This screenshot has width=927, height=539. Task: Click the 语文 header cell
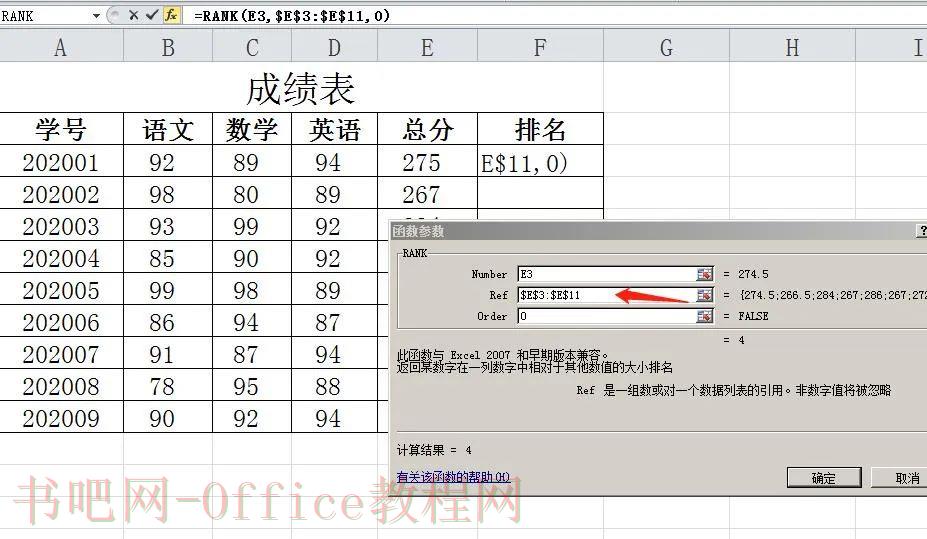pyautogui.click(x=168, y=129)
